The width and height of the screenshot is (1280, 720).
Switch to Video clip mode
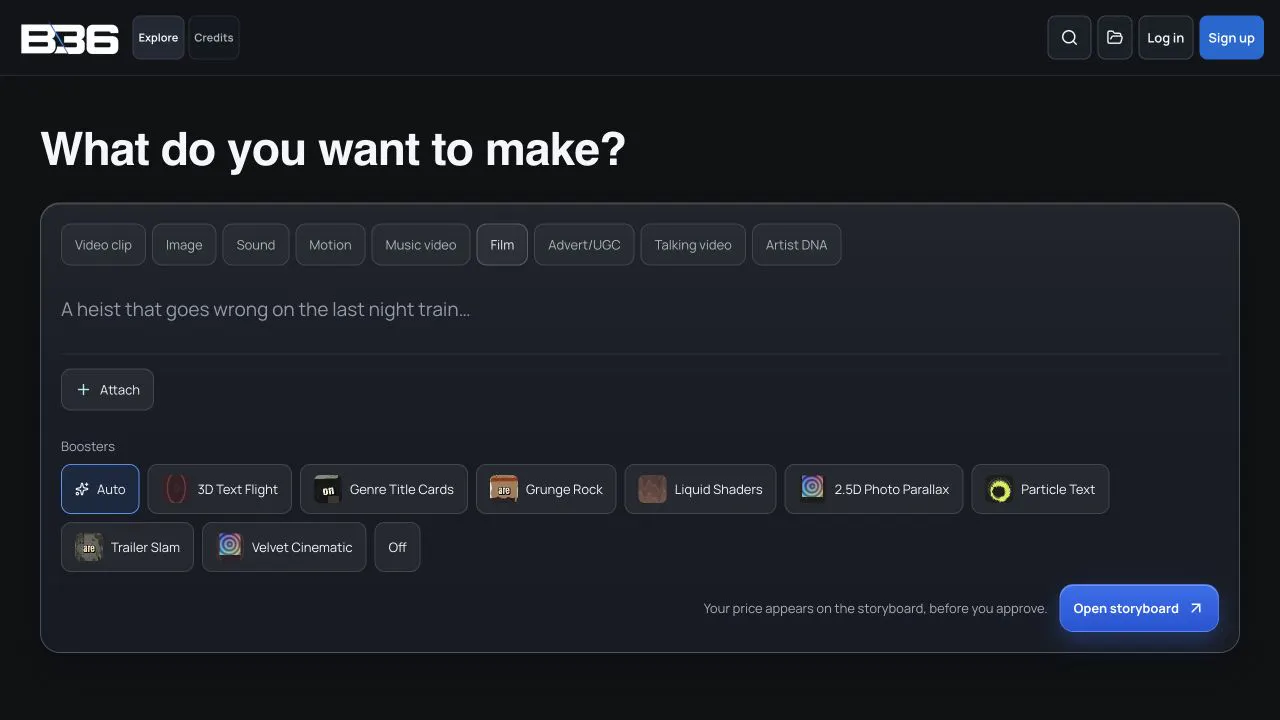point(103,245)
